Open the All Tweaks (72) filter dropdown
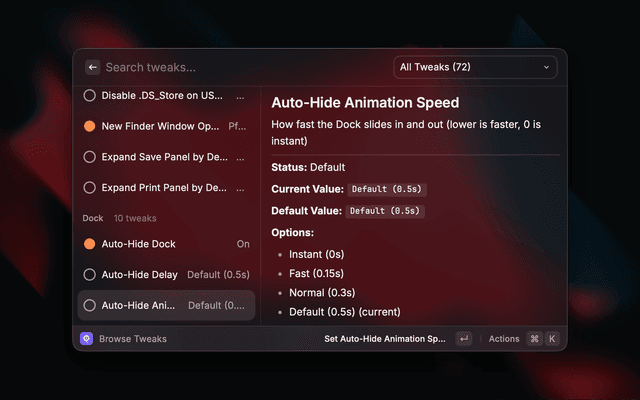The image size is (640, 400). [474, 67]
